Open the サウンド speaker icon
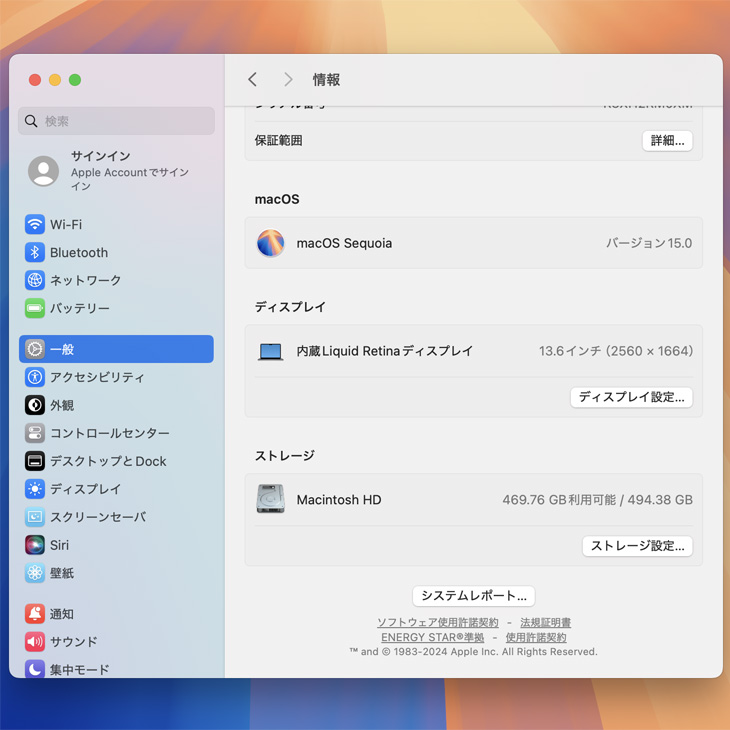The width and height of the screenshot is (730, 730). (x=35, y=642)
